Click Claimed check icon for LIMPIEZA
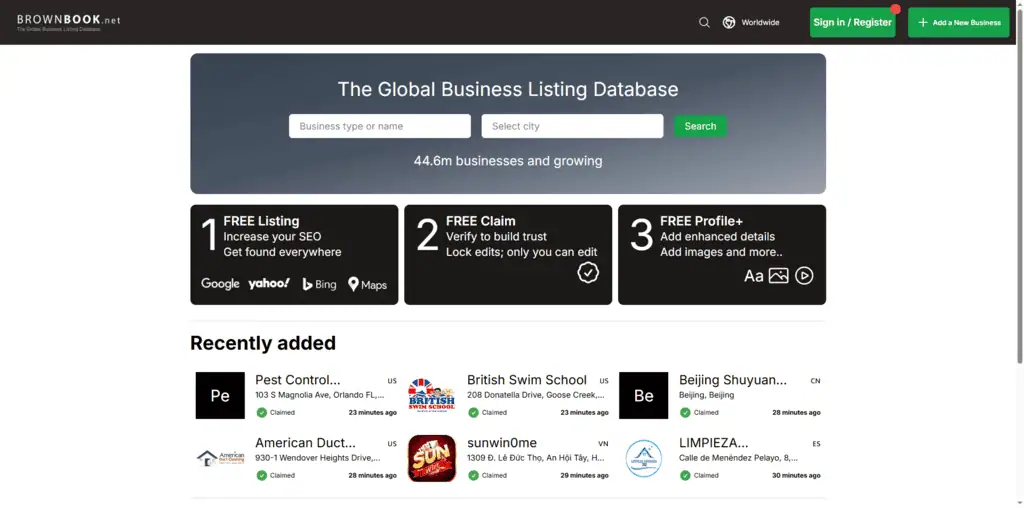The image size is (1024, 508). click(x=685, y=475)
